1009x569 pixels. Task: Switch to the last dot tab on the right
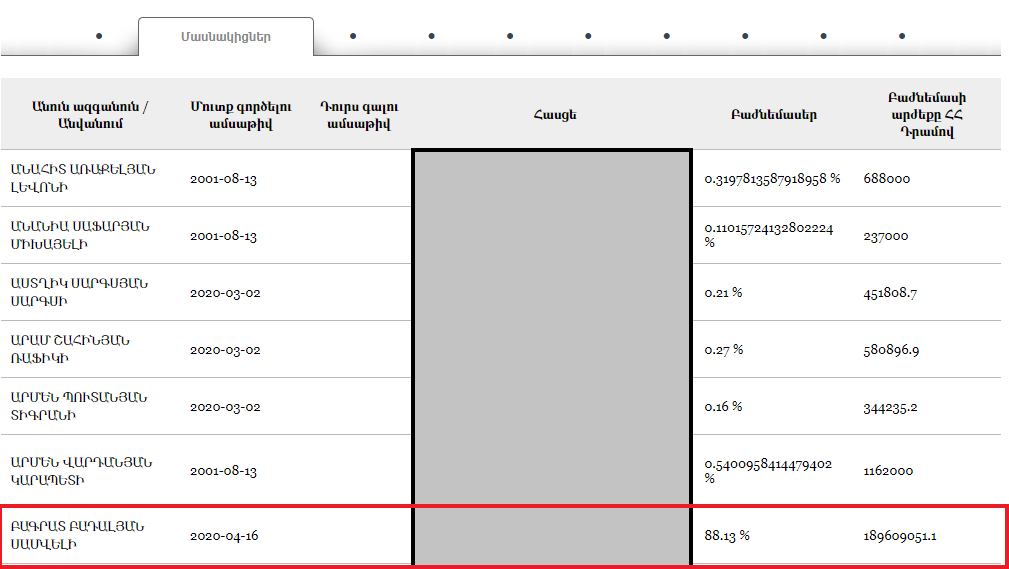pyautogui.click(x=902, y=37)
